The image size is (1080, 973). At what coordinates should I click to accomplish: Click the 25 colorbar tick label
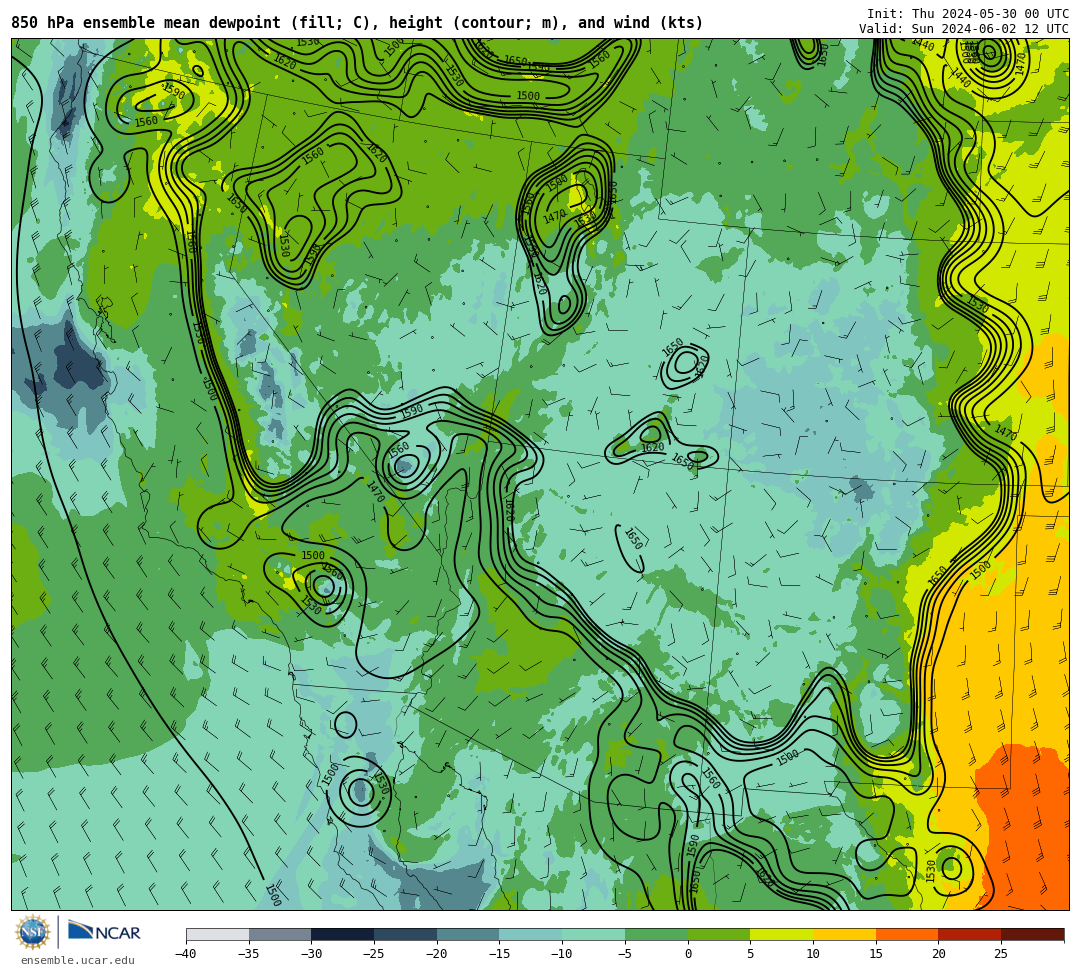(1001, 954)
